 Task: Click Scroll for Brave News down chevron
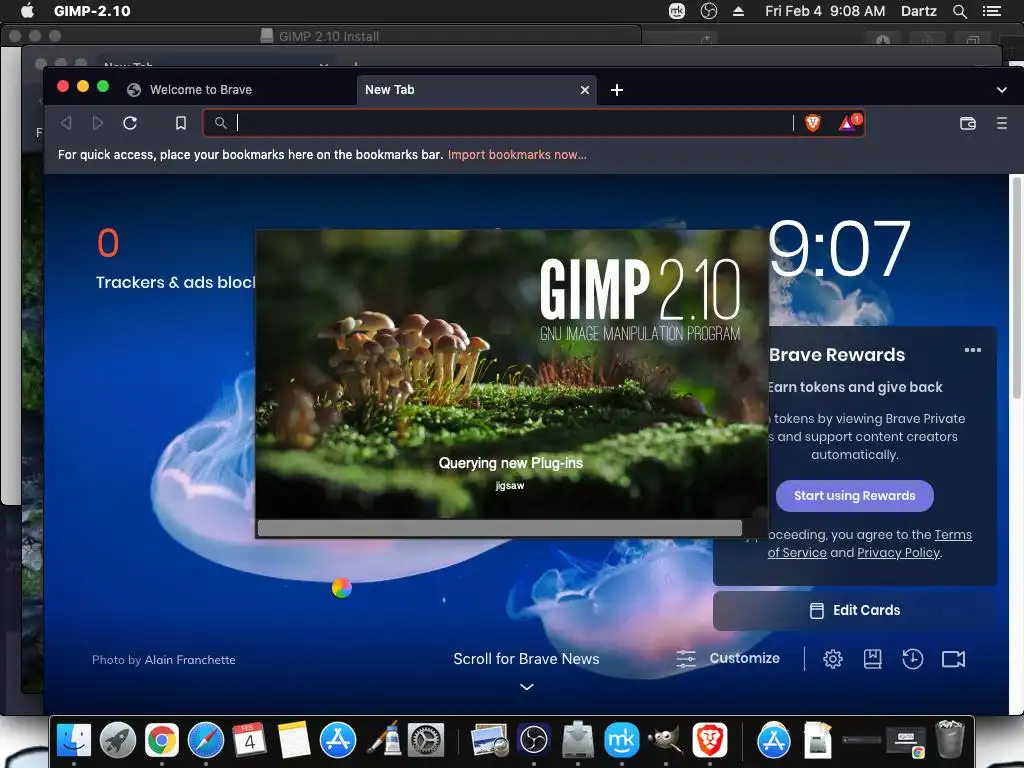[x=526, y=687]
